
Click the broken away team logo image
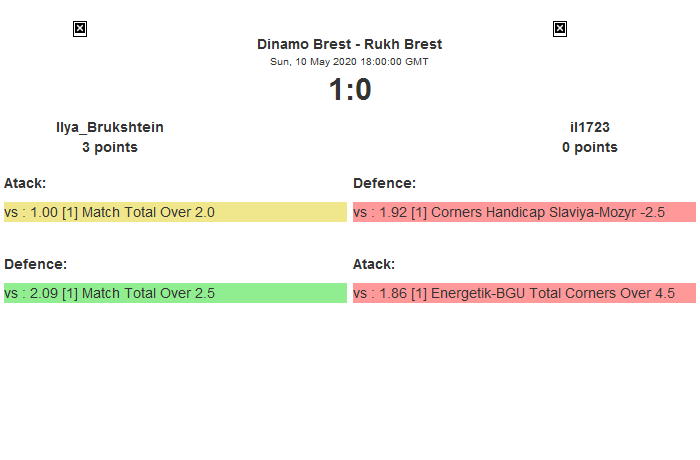click(560, 29)
